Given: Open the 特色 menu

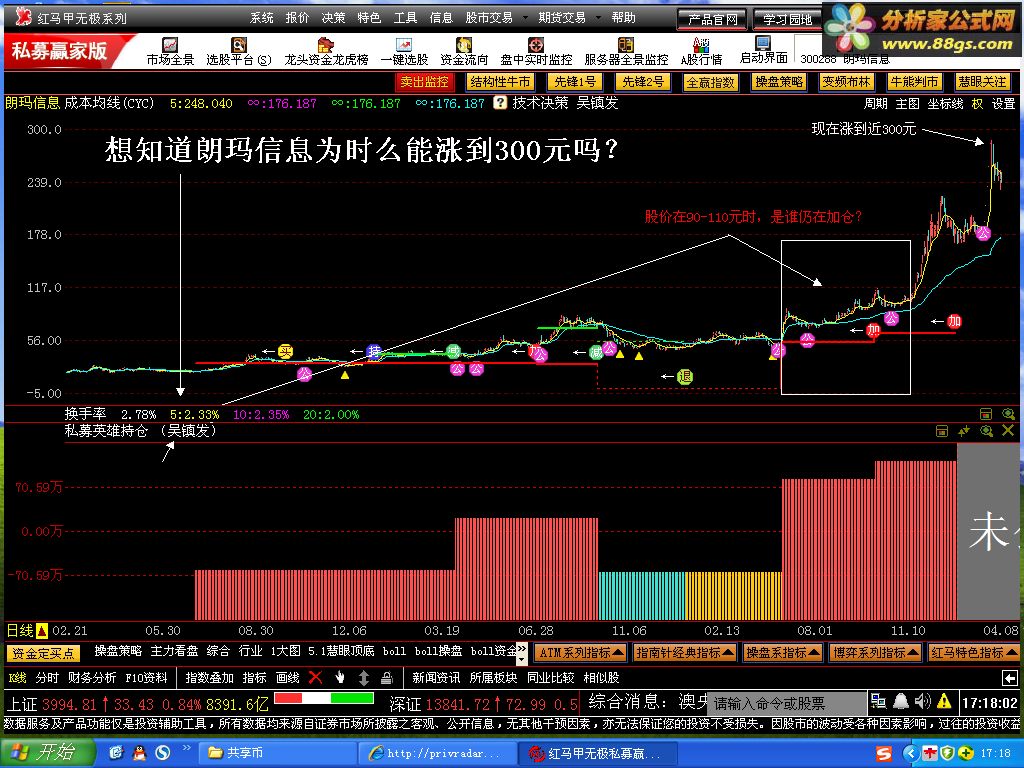Looking at the screenshot, I should pyautogui.click(x=369, y=18).
